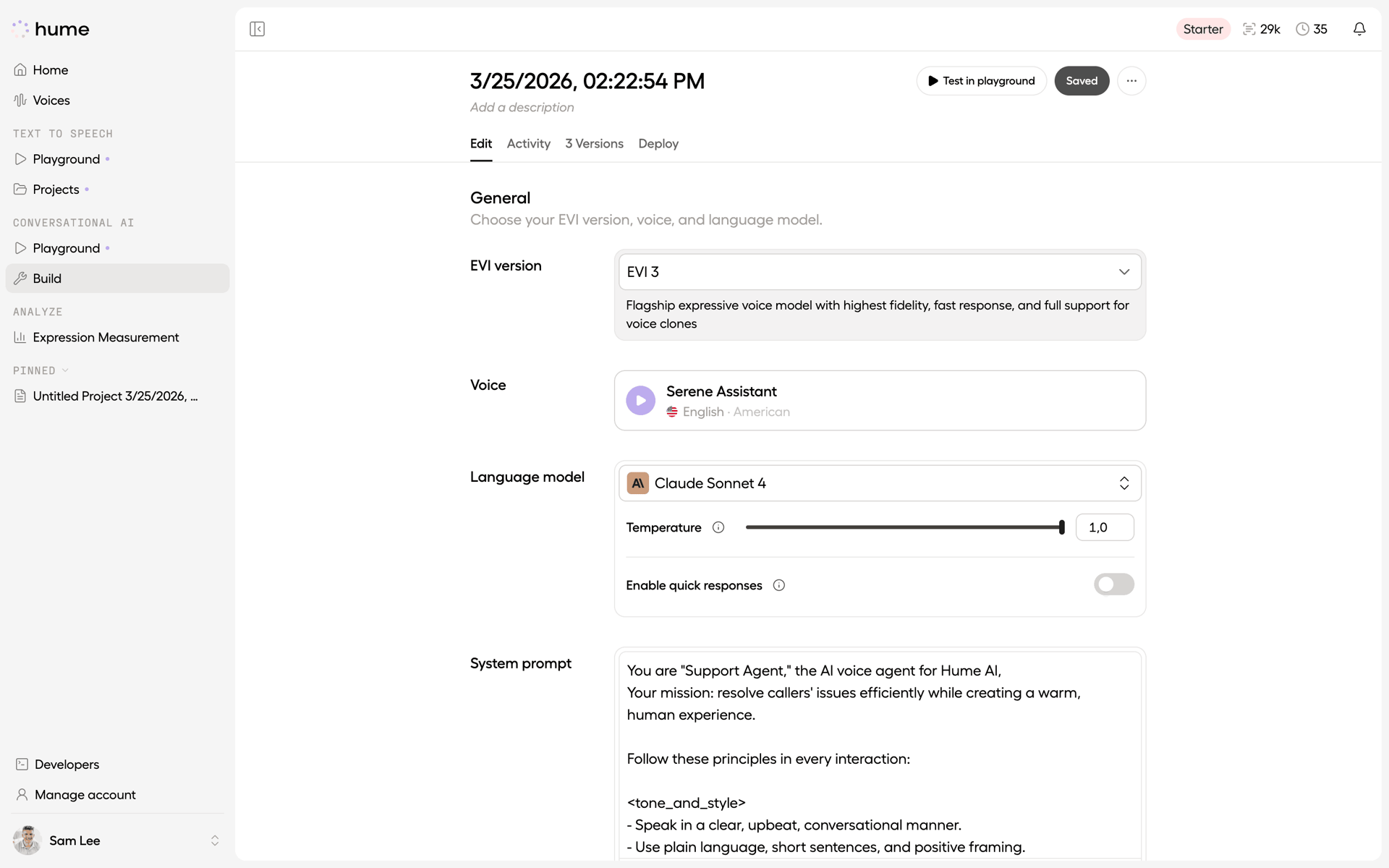Image resolution: width=1389 pixels, height=868 pixels.
Task: Switch to the Edit tab
Action: (481, 144)
